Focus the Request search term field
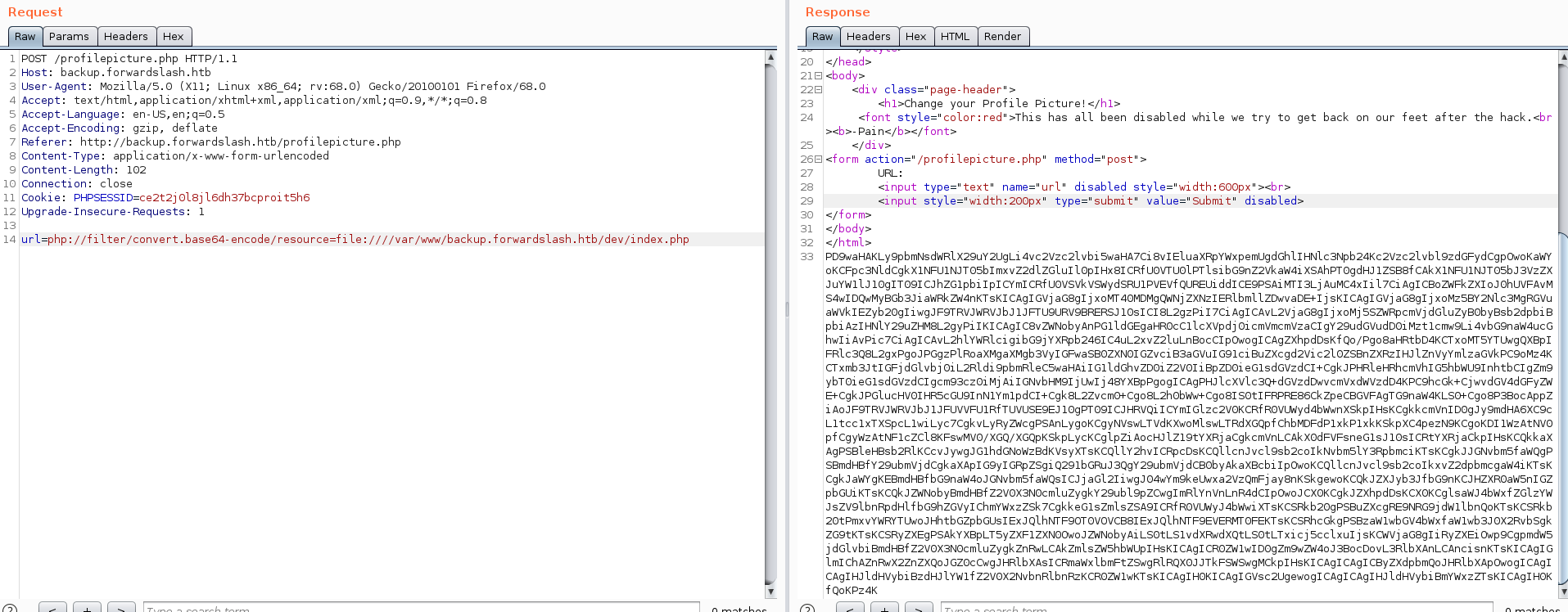 point(422,608)
